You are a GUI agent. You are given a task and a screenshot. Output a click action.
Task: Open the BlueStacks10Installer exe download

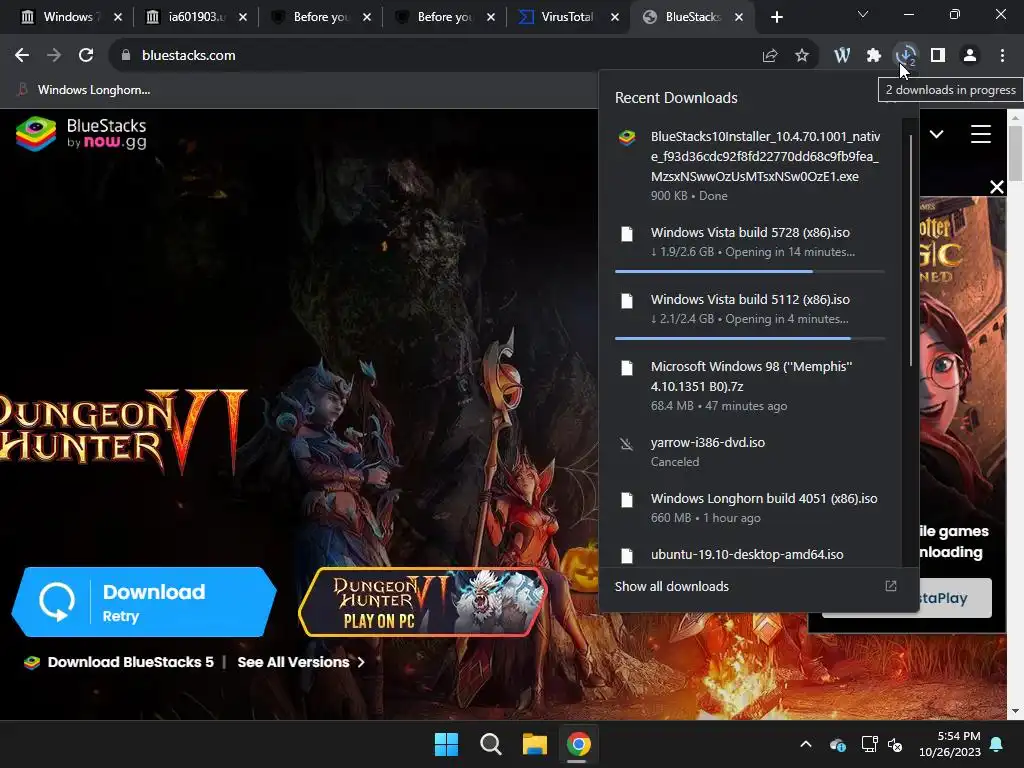click(750, 166)
